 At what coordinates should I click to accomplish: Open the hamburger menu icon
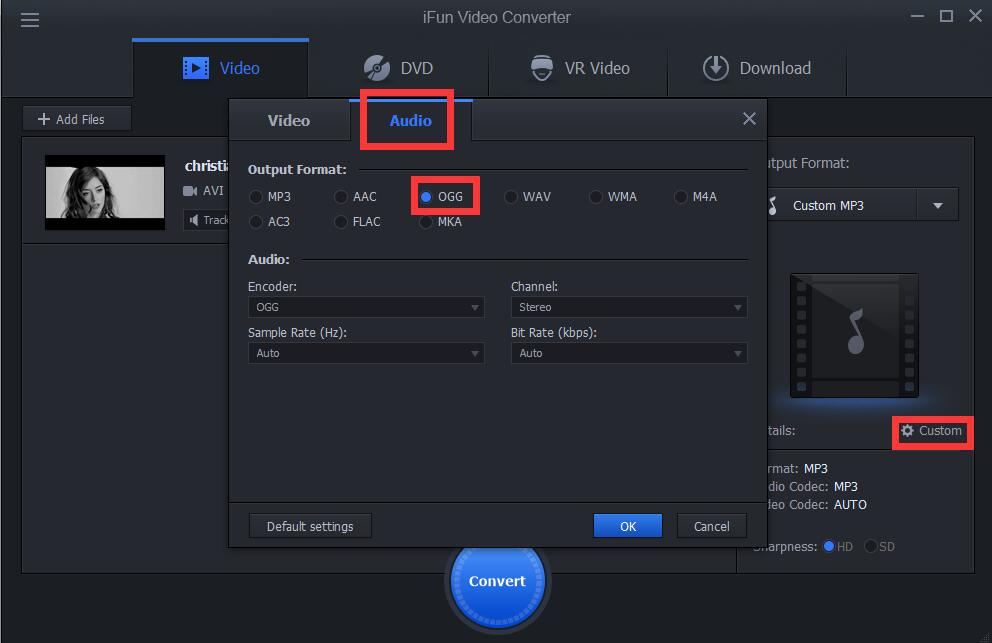pos(30,20)
